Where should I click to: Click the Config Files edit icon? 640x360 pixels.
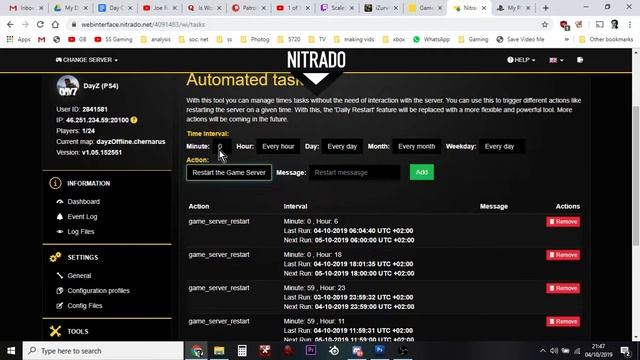tap(60, 306)
